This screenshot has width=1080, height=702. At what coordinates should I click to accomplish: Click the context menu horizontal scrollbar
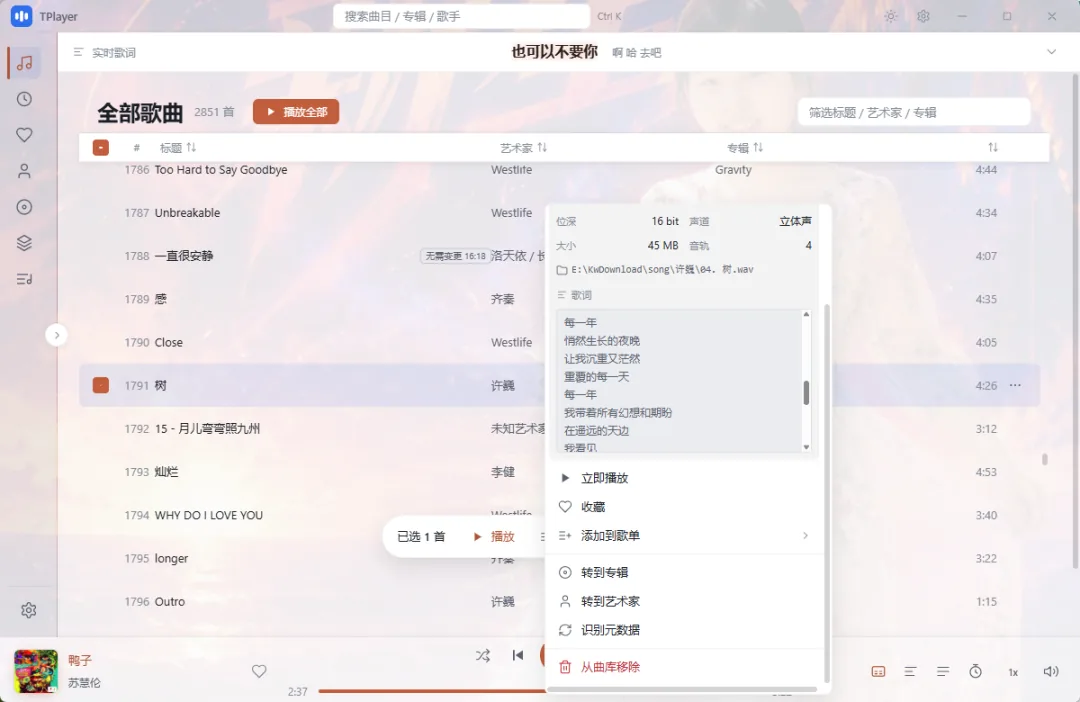point(684,689)
